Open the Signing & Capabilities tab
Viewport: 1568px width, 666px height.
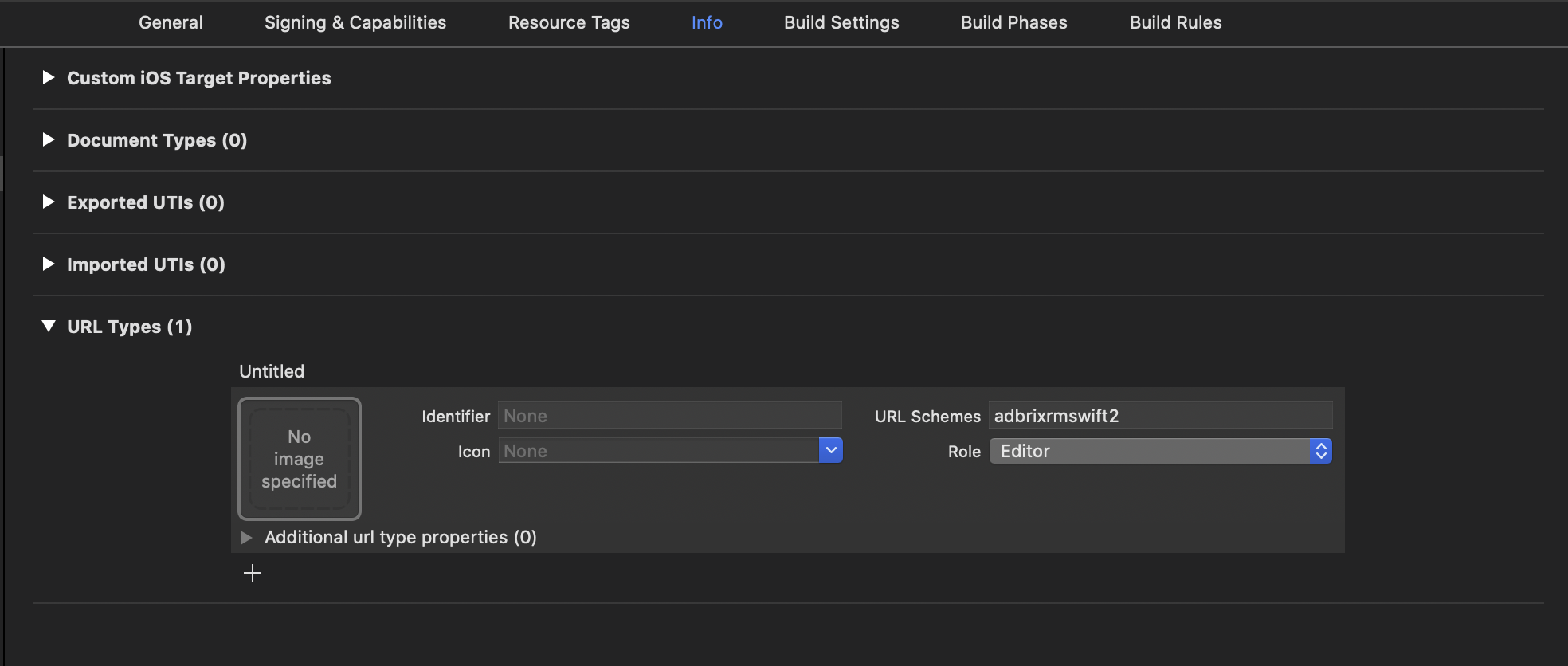point(355,23)
